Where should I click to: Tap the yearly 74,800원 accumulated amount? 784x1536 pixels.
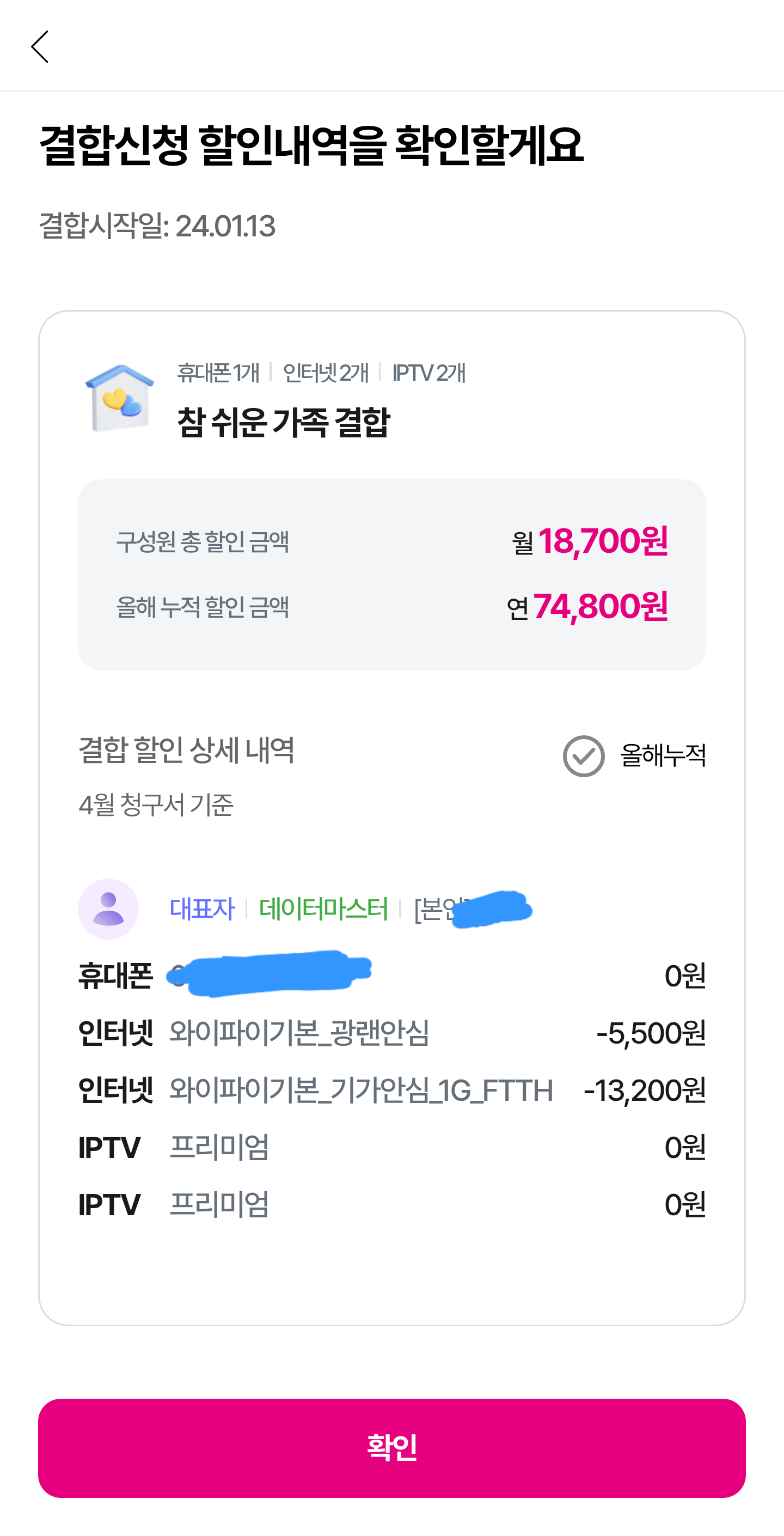pyautogui.click(x=601, y=607)
